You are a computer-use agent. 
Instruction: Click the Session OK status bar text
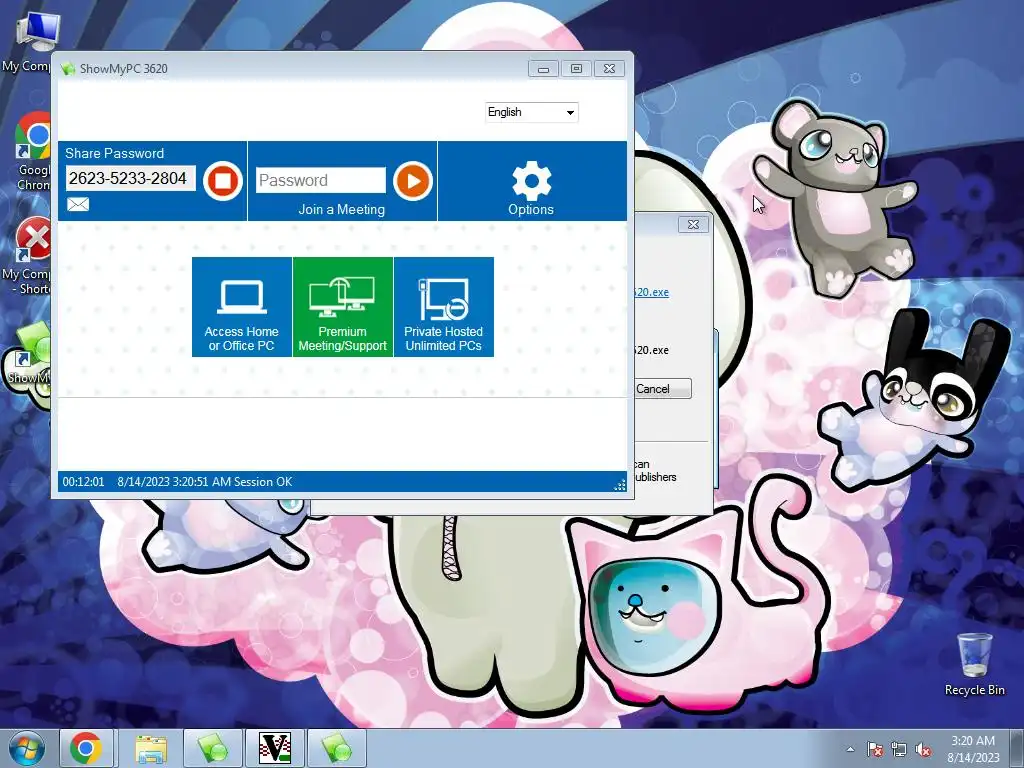pos(263,482)
